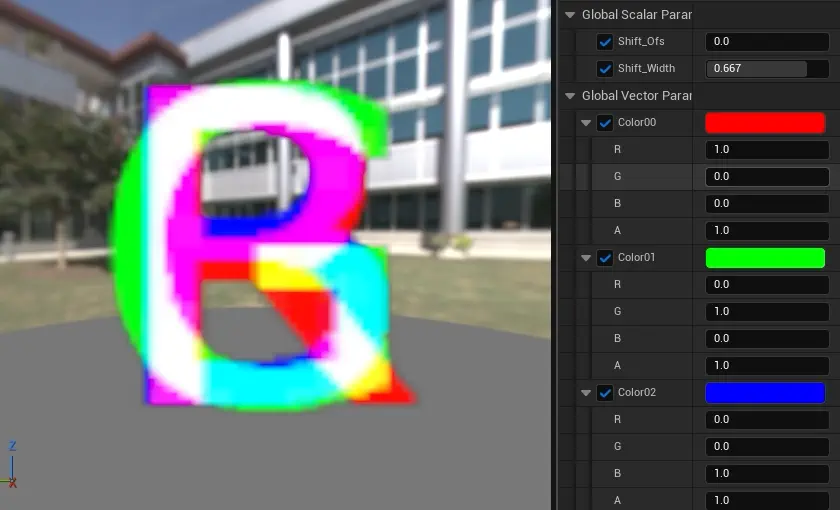Image resolution: width=840 pixels, height=510 pixels.
Task: Select the Color00 G channel field
Action: click(767, 177)
